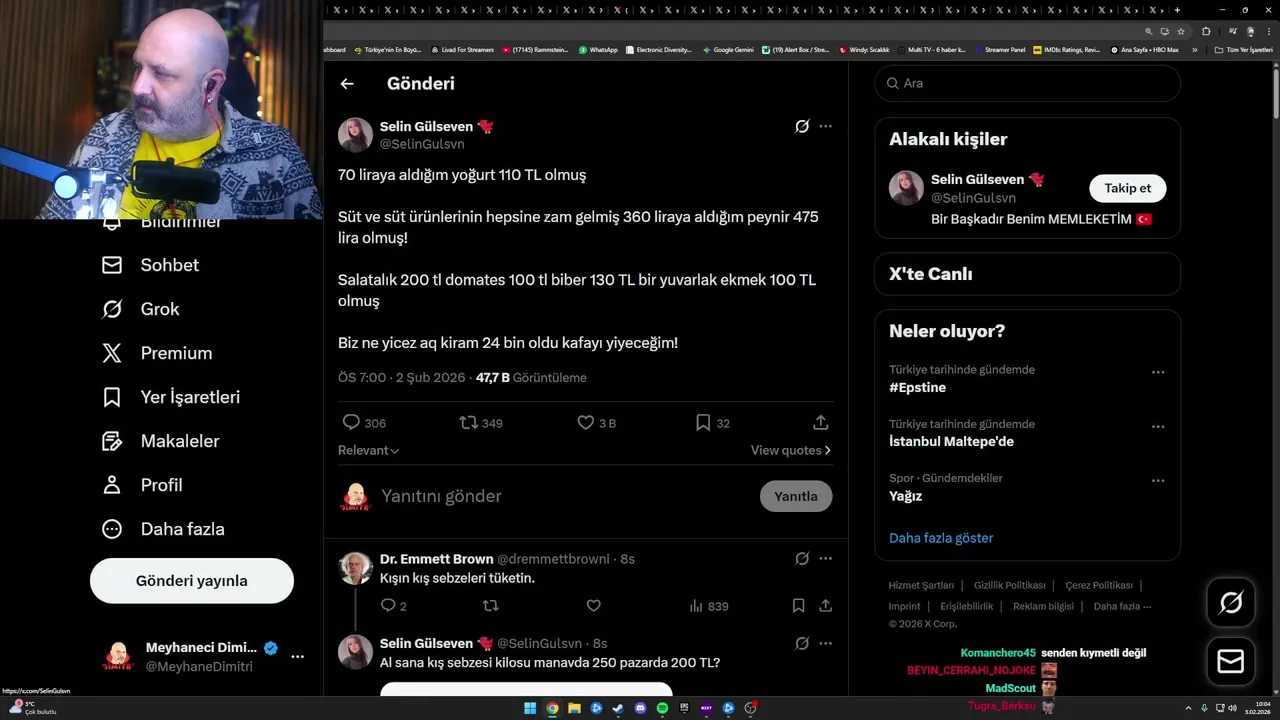Open Makaleler in the sidebar
The width and height of the screenshot is (1280, 720).
[160, 441]
